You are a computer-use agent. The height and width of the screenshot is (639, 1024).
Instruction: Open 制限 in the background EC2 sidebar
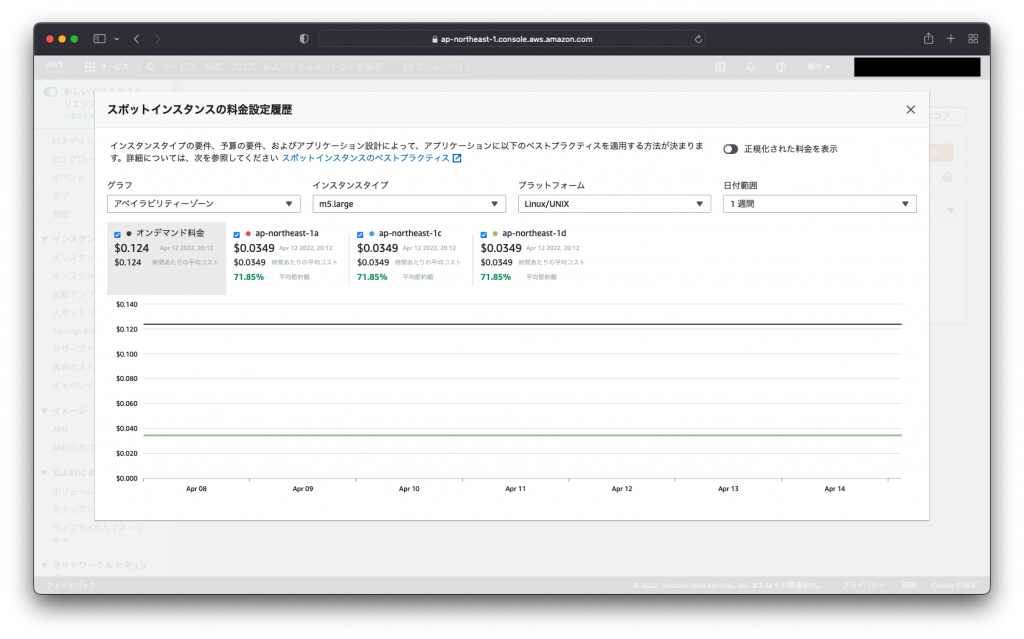coord(61,214)
